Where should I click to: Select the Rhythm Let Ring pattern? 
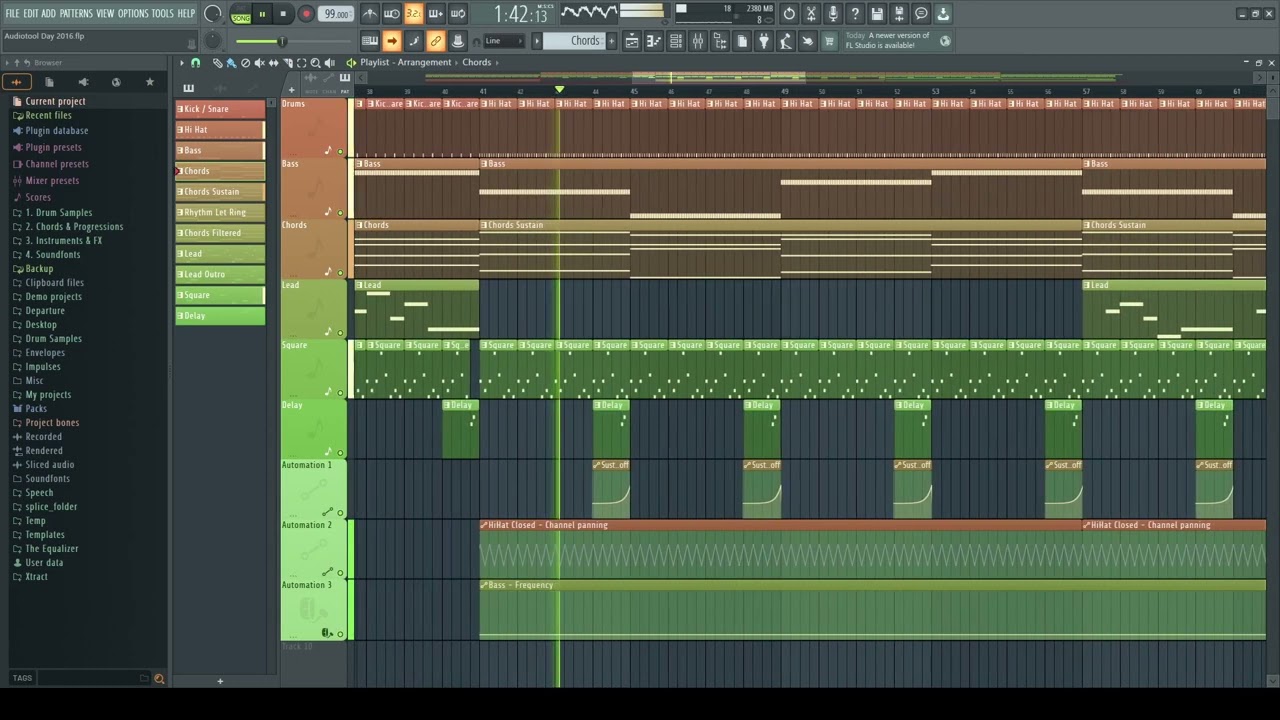(x=220, y=212)
